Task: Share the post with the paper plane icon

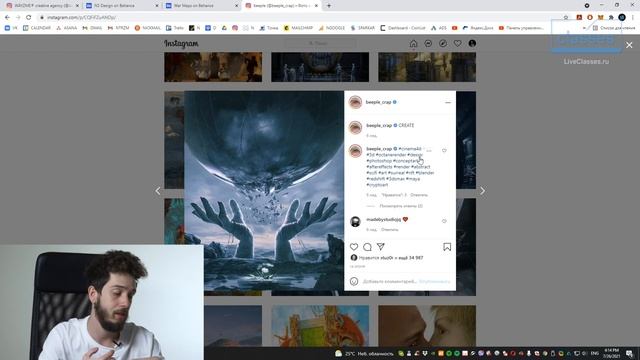Action: tap(381, 247)
